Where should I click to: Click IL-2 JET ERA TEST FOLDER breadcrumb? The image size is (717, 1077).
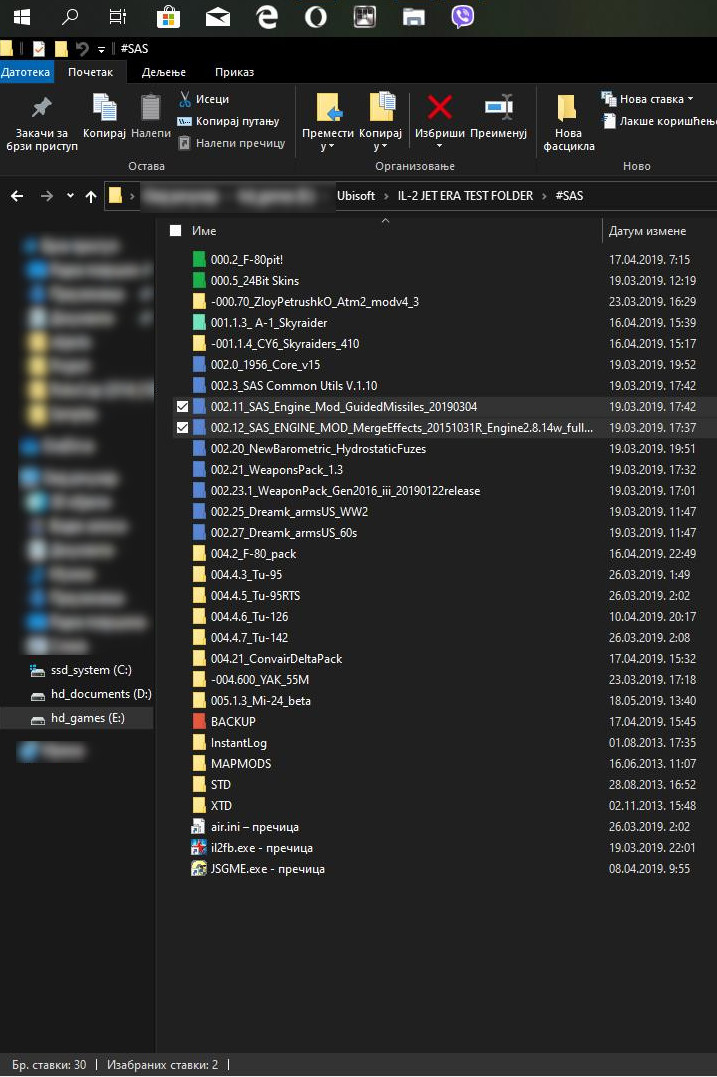pos(465,196)
